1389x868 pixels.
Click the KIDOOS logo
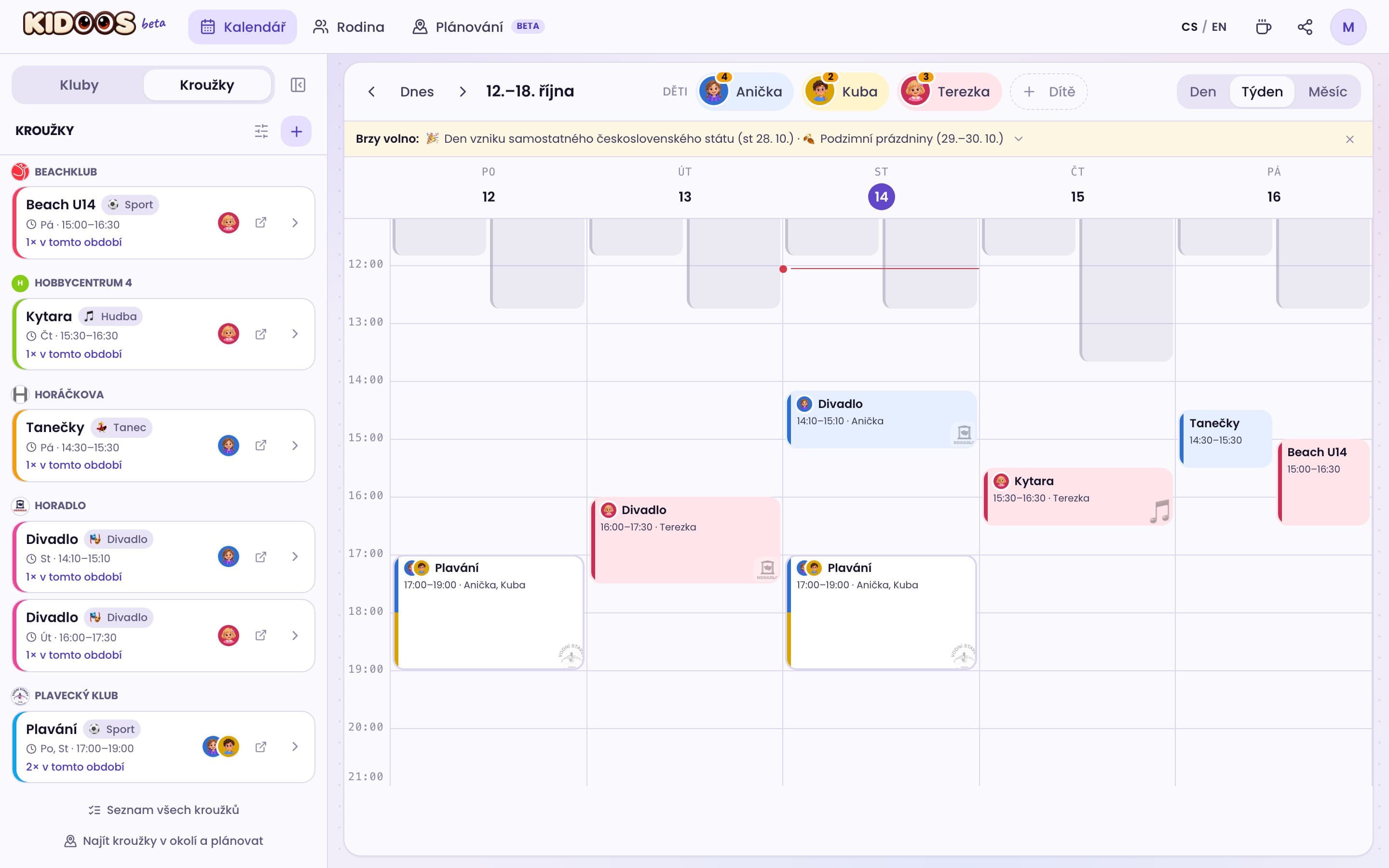pyautogui.click(x=80, y=24)
